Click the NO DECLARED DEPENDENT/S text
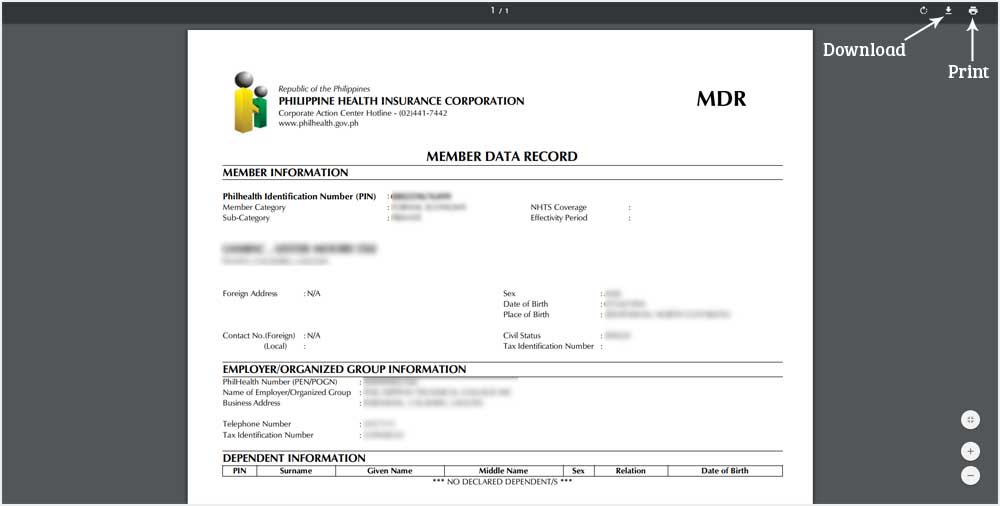Viewport: 1000px width, 506px height. pos(502,482)
